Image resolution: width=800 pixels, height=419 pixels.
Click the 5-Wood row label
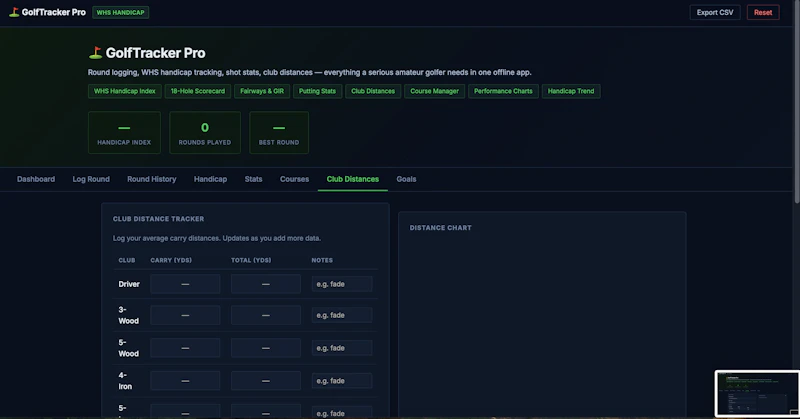[x=129, y=348]
